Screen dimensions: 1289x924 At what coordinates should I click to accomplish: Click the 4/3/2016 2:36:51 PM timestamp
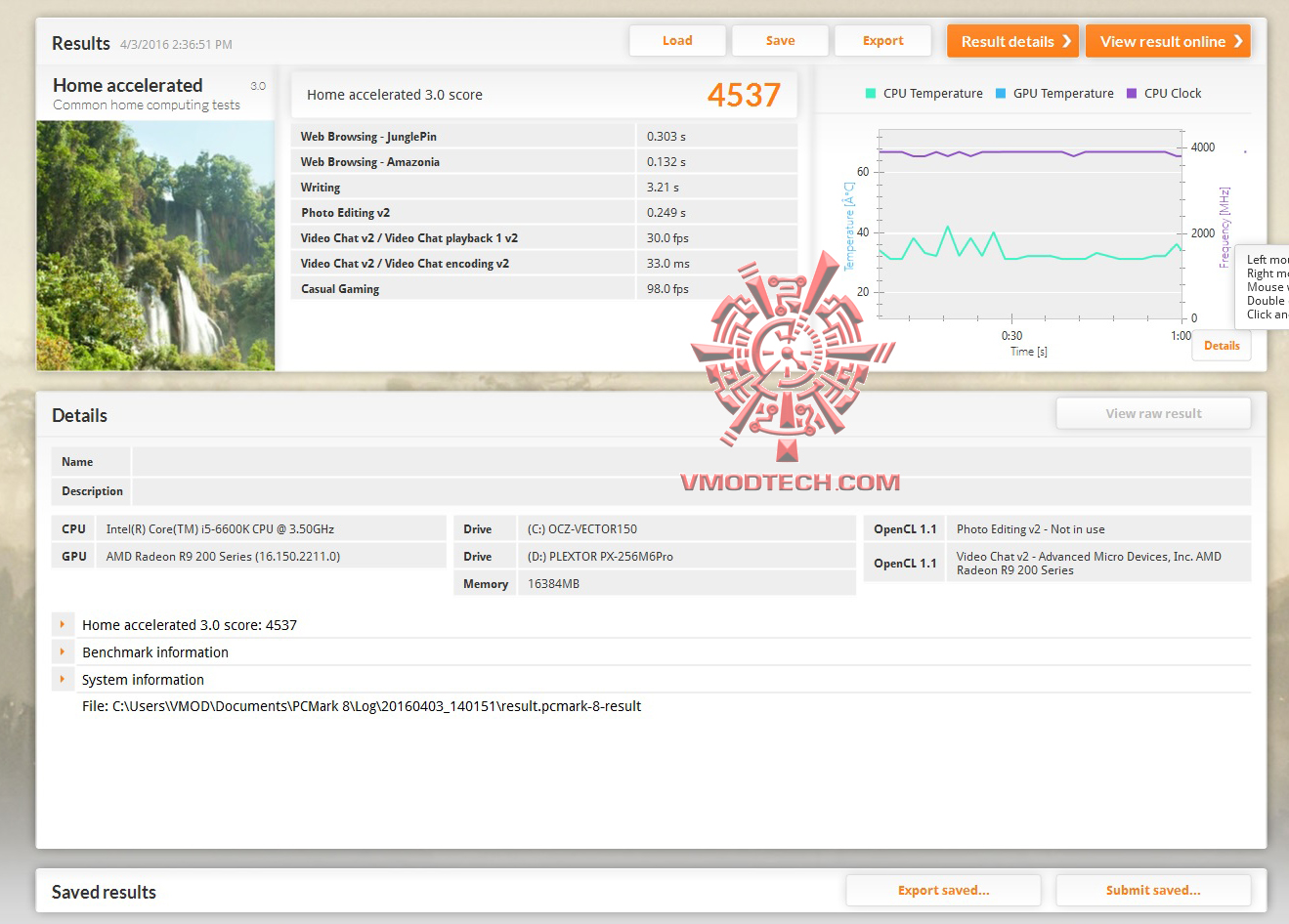pyautogui.click(x=176, y=44)
